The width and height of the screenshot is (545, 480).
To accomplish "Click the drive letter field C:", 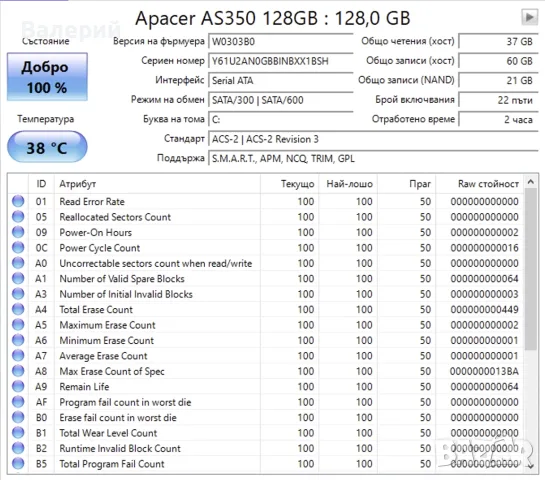I will (x=281, y=120).
